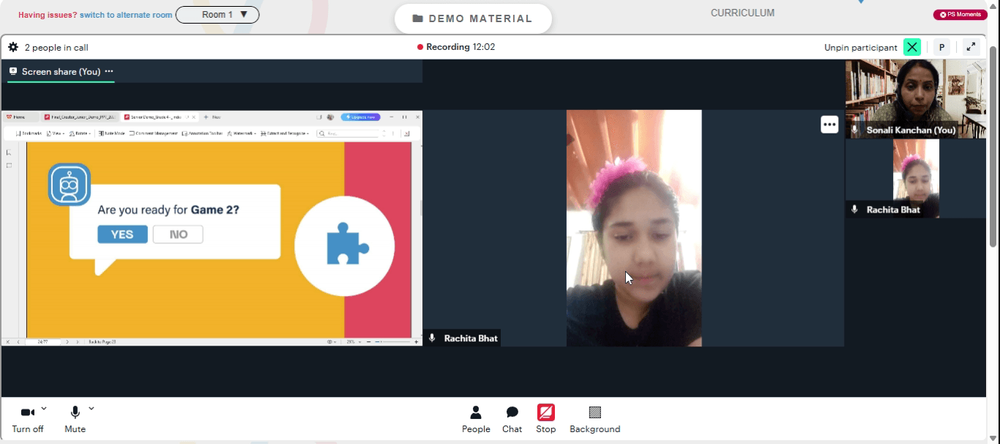Click the page number field in PDF viewer
Image resolution: width=1000 pixels, height=444 pixels.
point(43,342)
